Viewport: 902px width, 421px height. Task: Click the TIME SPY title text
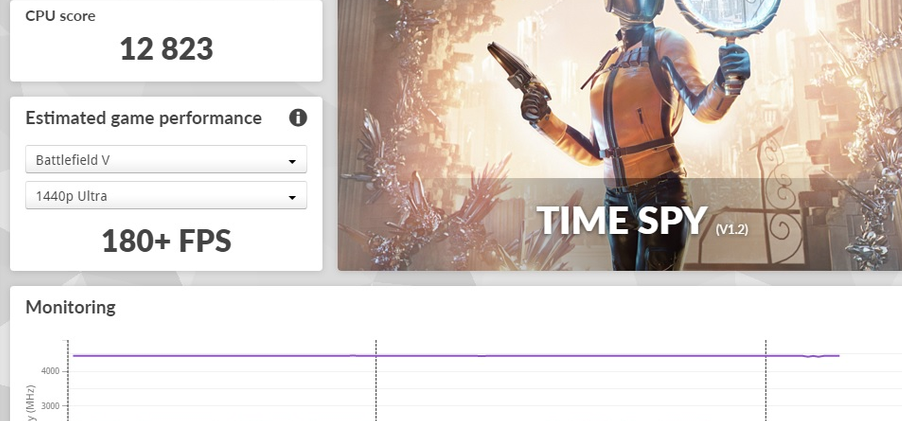pos(622,220)
